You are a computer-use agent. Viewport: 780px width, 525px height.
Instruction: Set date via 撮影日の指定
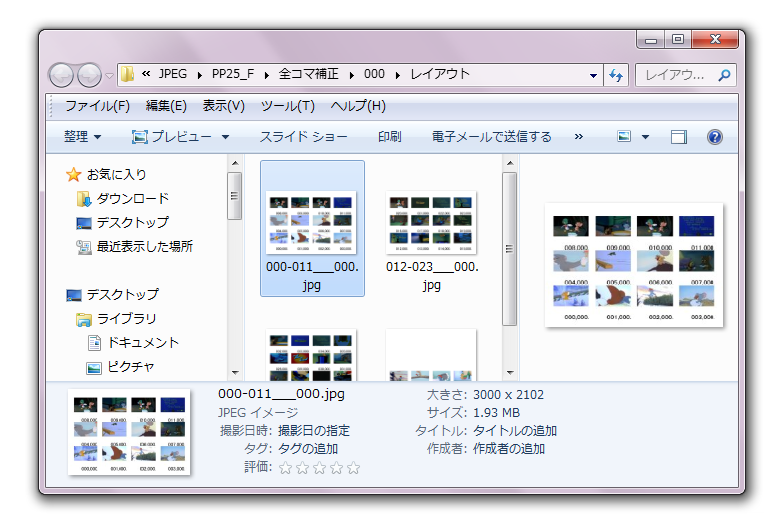313,430
